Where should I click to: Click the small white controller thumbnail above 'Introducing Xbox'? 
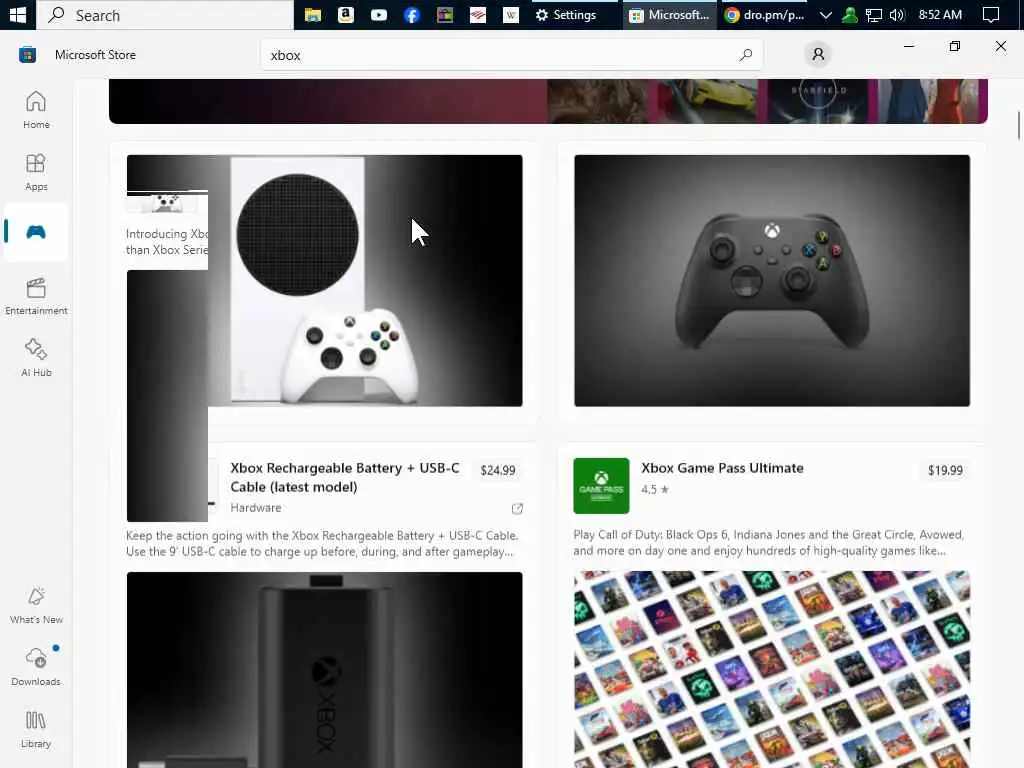pos(167,203)
